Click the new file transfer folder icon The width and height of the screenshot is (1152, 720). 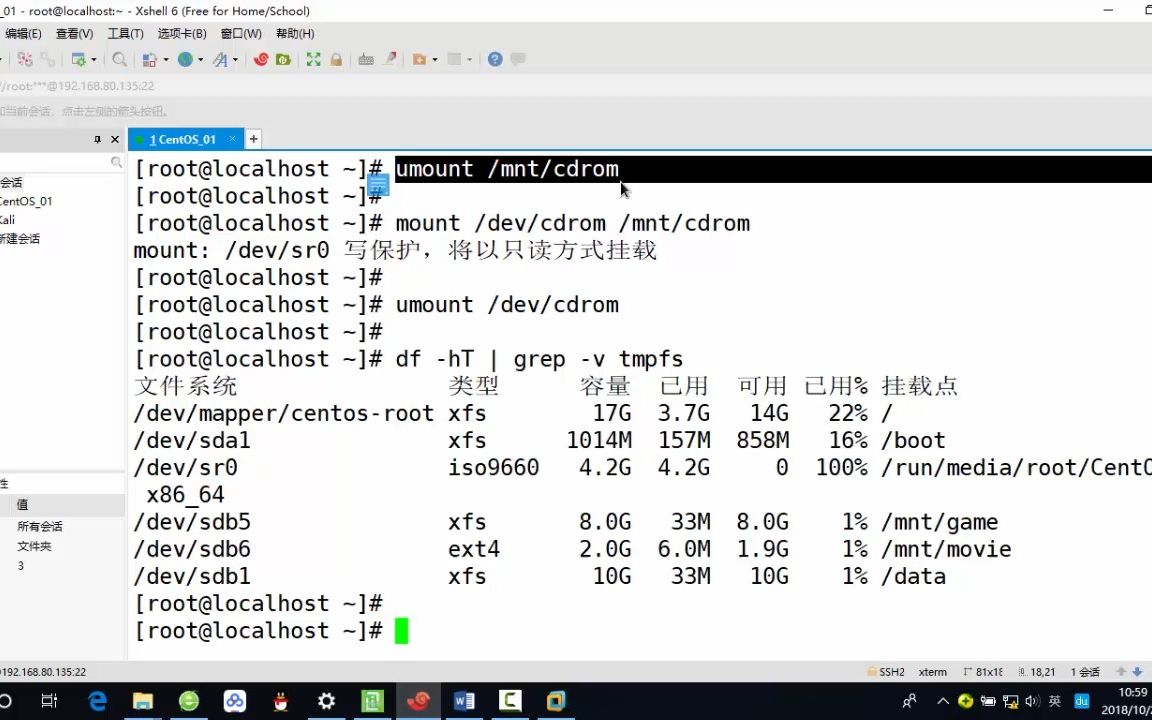420,60
